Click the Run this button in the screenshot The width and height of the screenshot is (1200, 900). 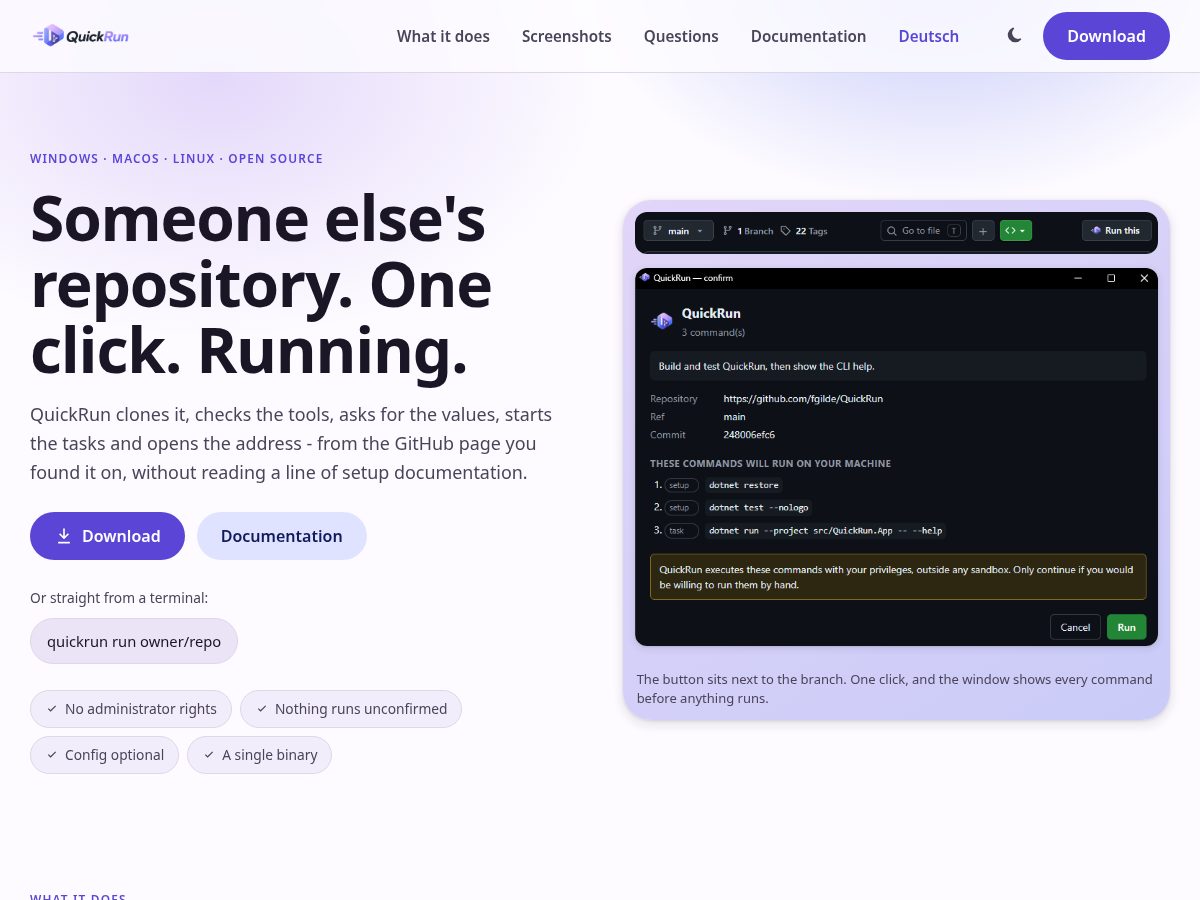[x=1115, y=231]
